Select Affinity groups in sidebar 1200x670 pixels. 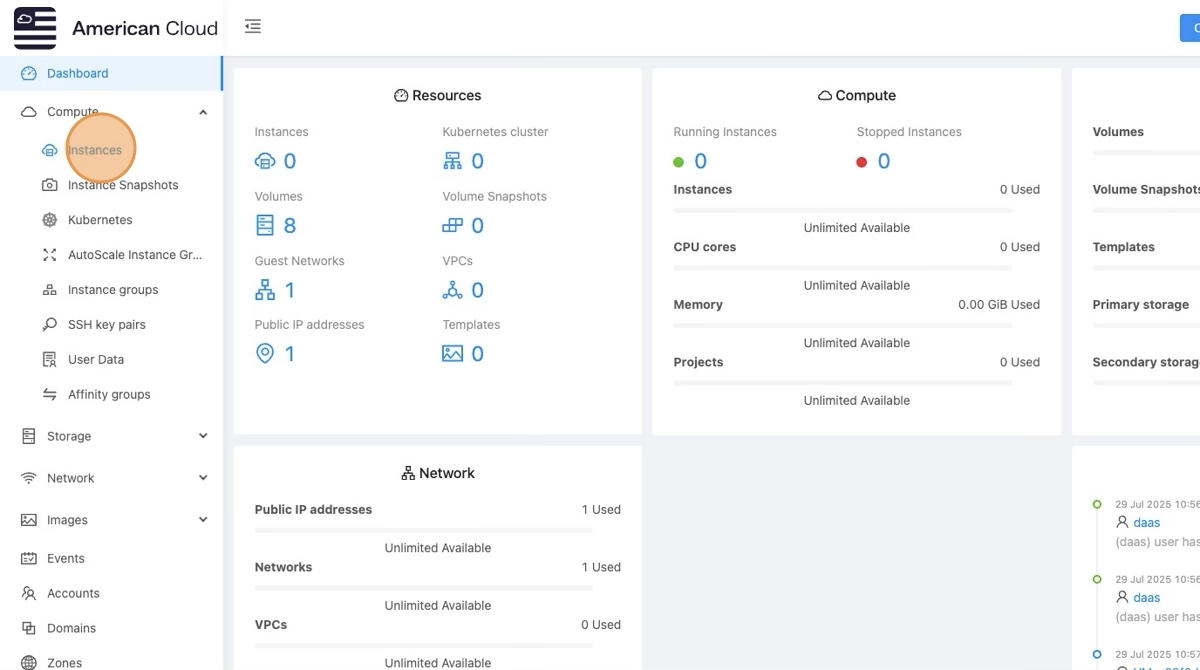[x=109, y=394]
